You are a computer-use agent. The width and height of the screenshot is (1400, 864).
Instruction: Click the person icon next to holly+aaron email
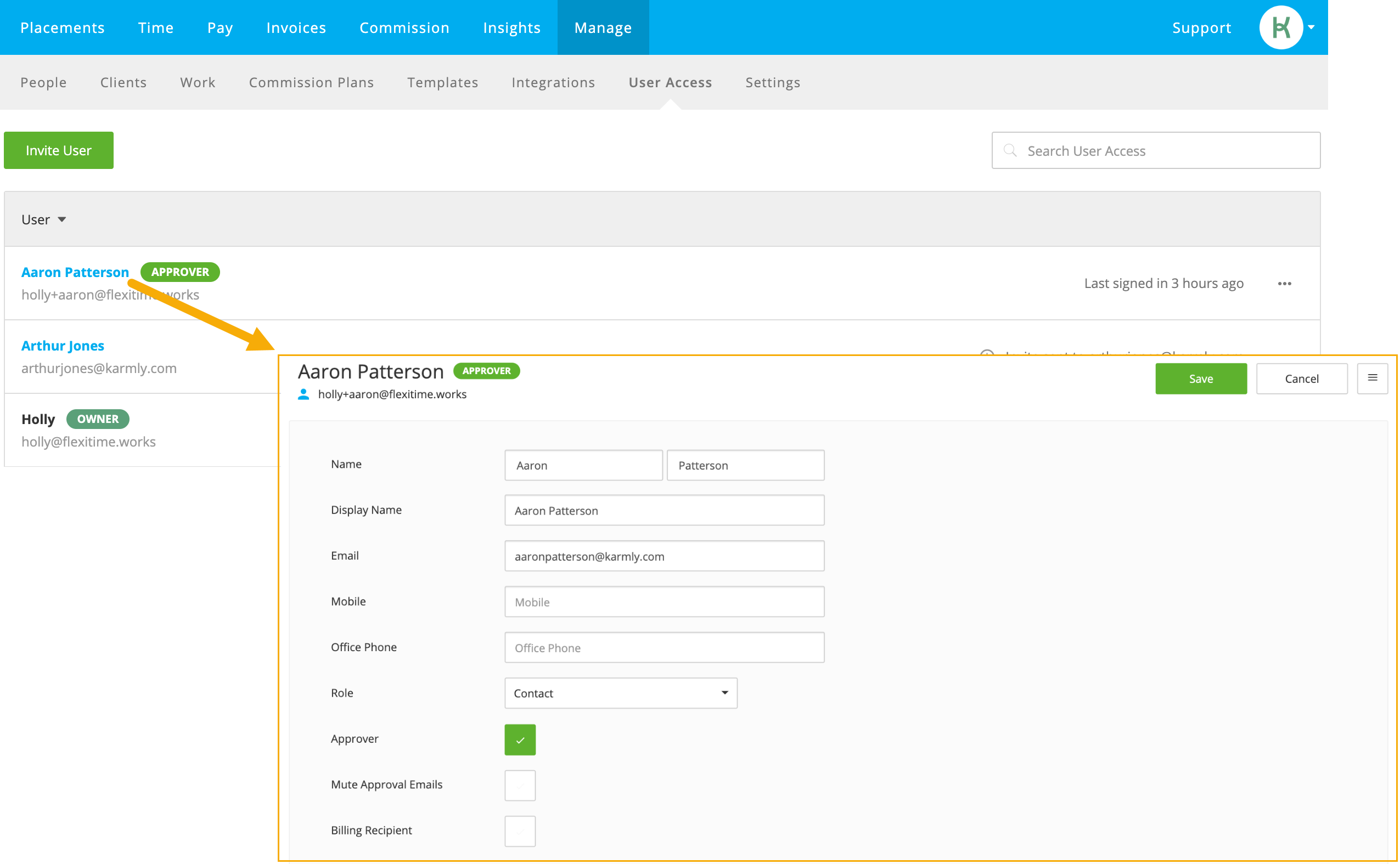point(303,394)
